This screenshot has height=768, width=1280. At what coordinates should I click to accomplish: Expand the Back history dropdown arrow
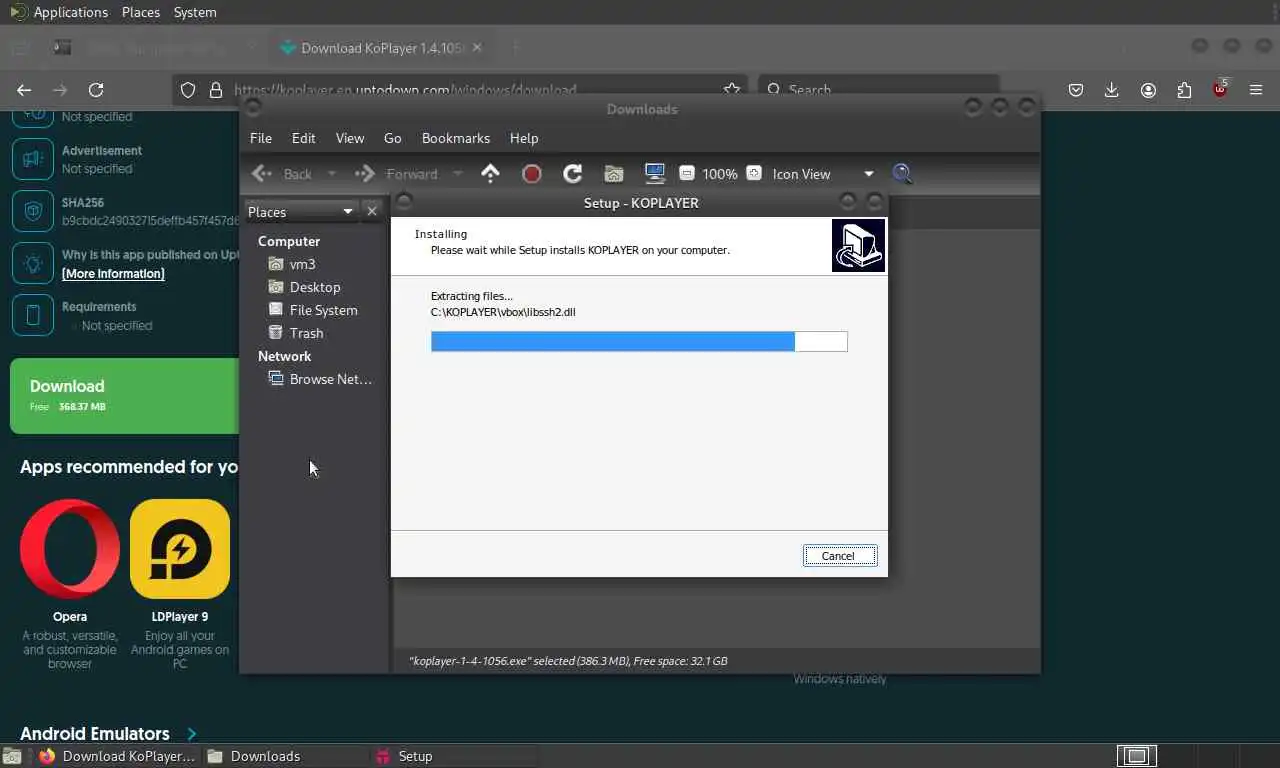[x=332, y=174]
